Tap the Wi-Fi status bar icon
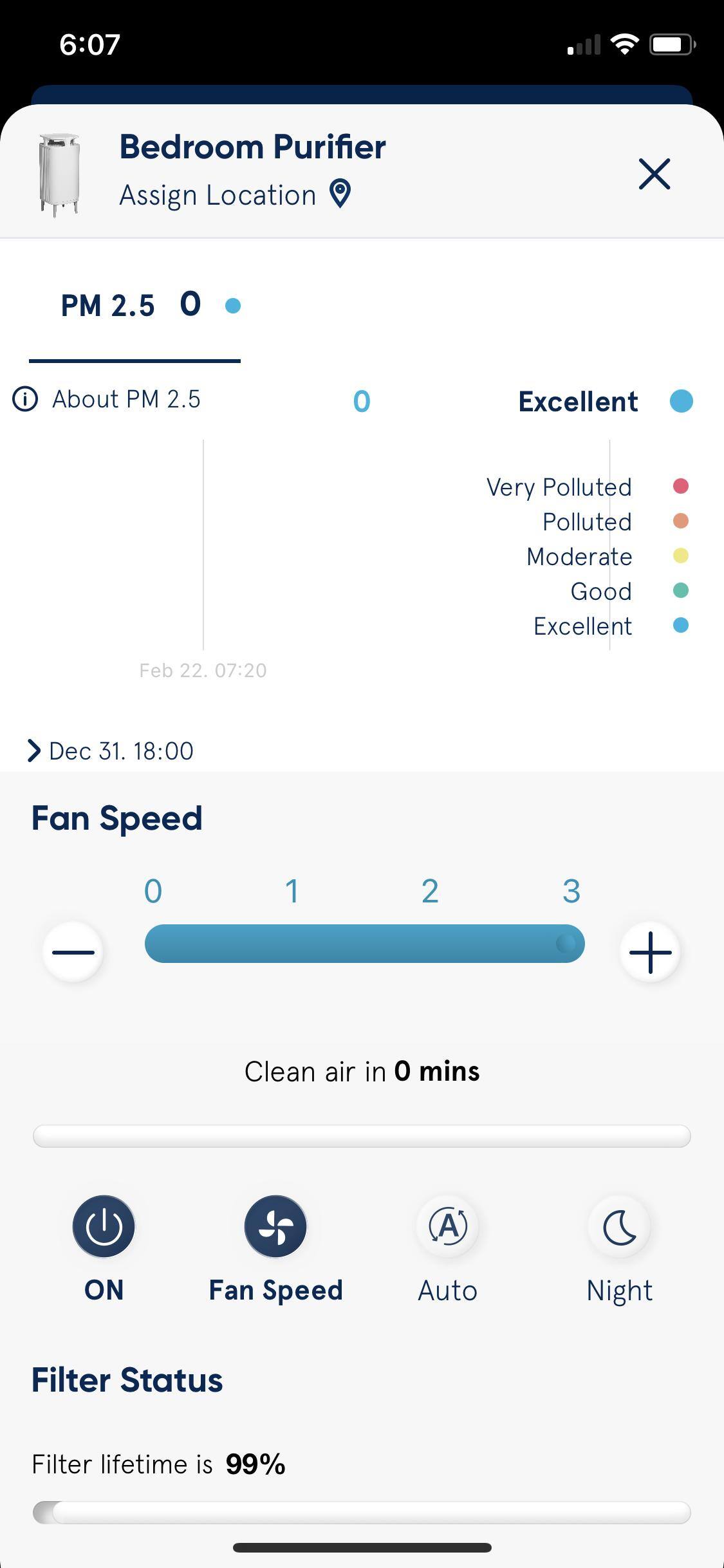This screenshot has height=1568, width=724. (624, 44)
